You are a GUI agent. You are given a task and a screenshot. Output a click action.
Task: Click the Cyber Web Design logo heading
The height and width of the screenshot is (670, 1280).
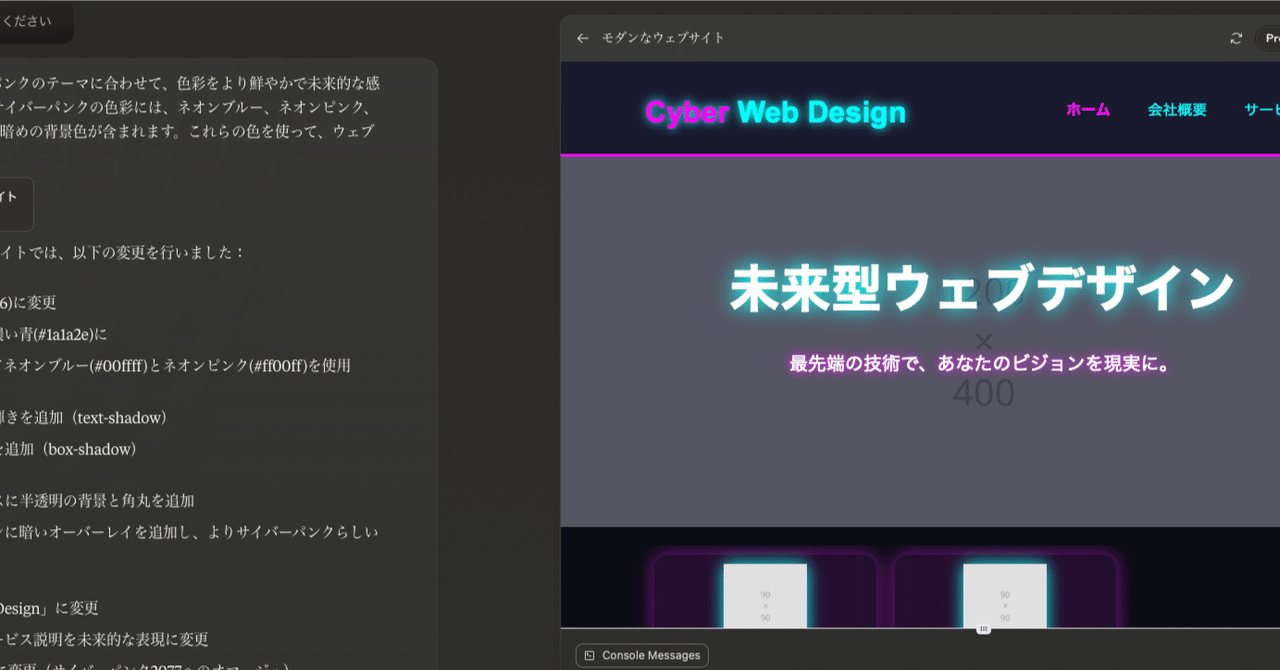pos(775,113)
